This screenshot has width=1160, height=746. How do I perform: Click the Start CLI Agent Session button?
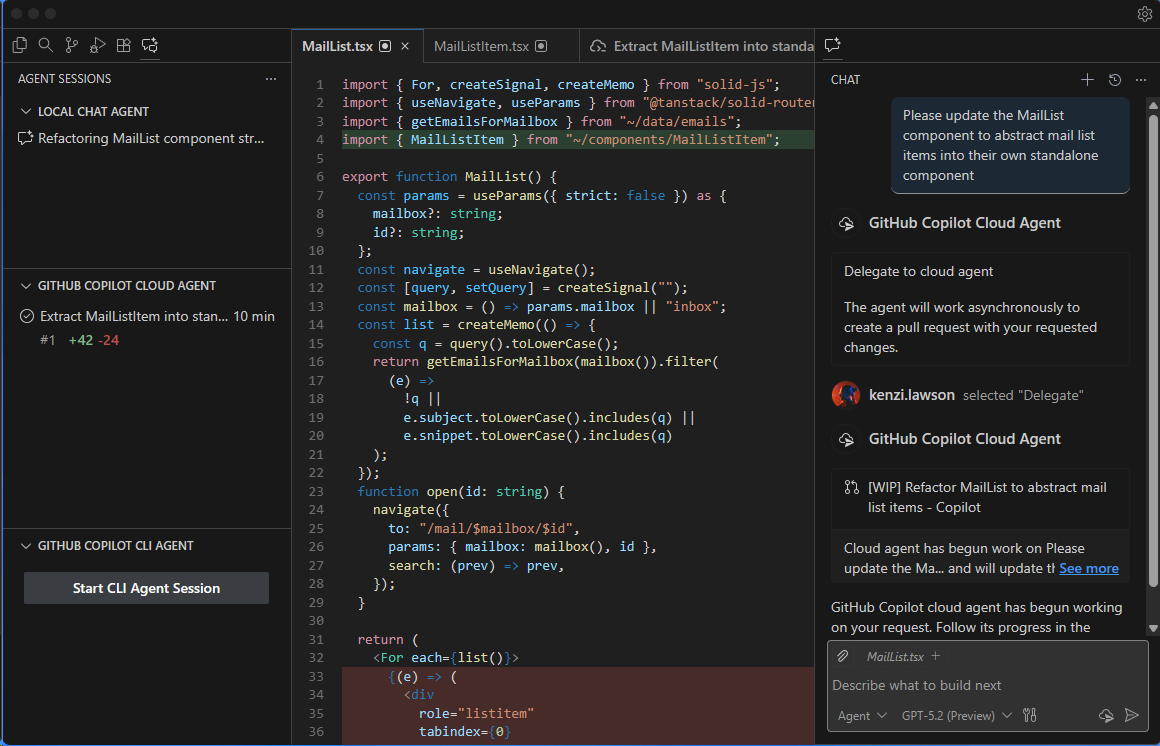[x=145, y=588]
